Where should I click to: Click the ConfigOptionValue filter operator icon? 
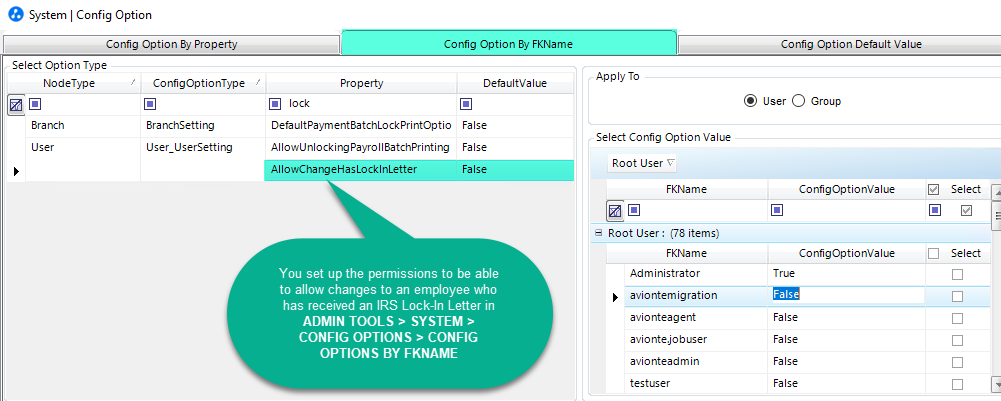(777, 211)
